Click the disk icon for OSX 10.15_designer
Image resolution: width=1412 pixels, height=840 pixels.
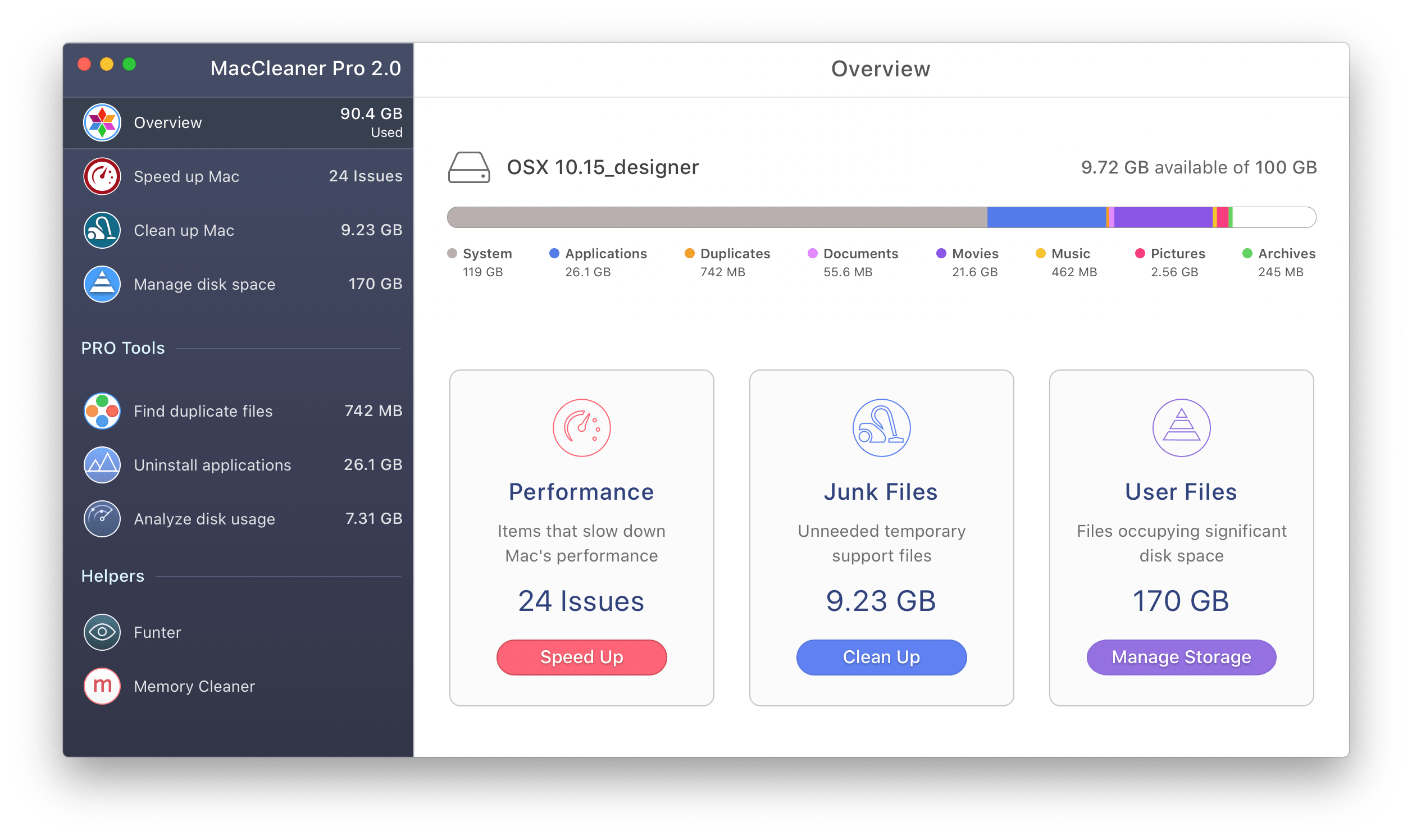point(469,167)
